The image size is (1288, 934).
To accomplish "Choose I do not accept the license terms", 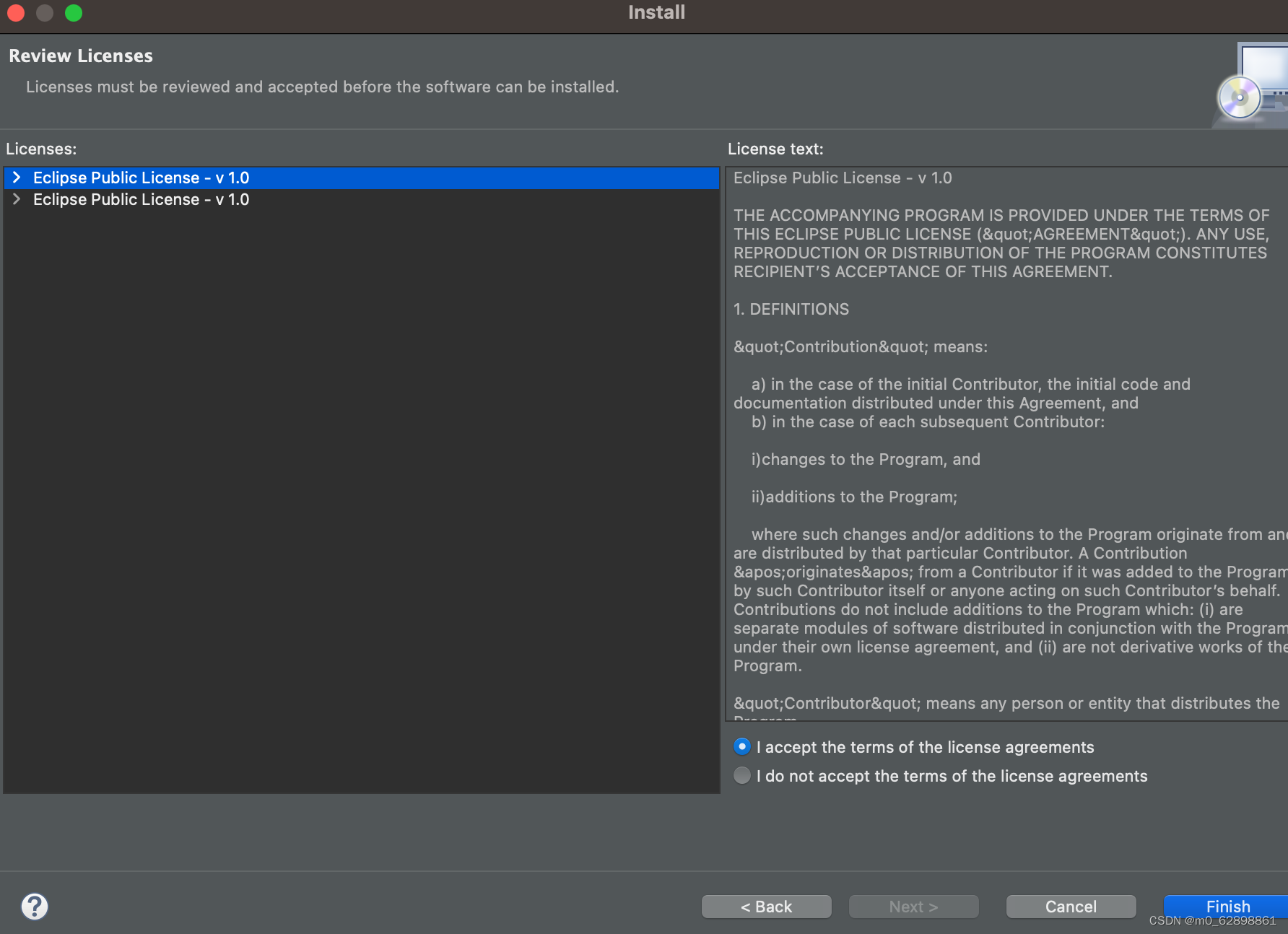I will click(741, 775).
